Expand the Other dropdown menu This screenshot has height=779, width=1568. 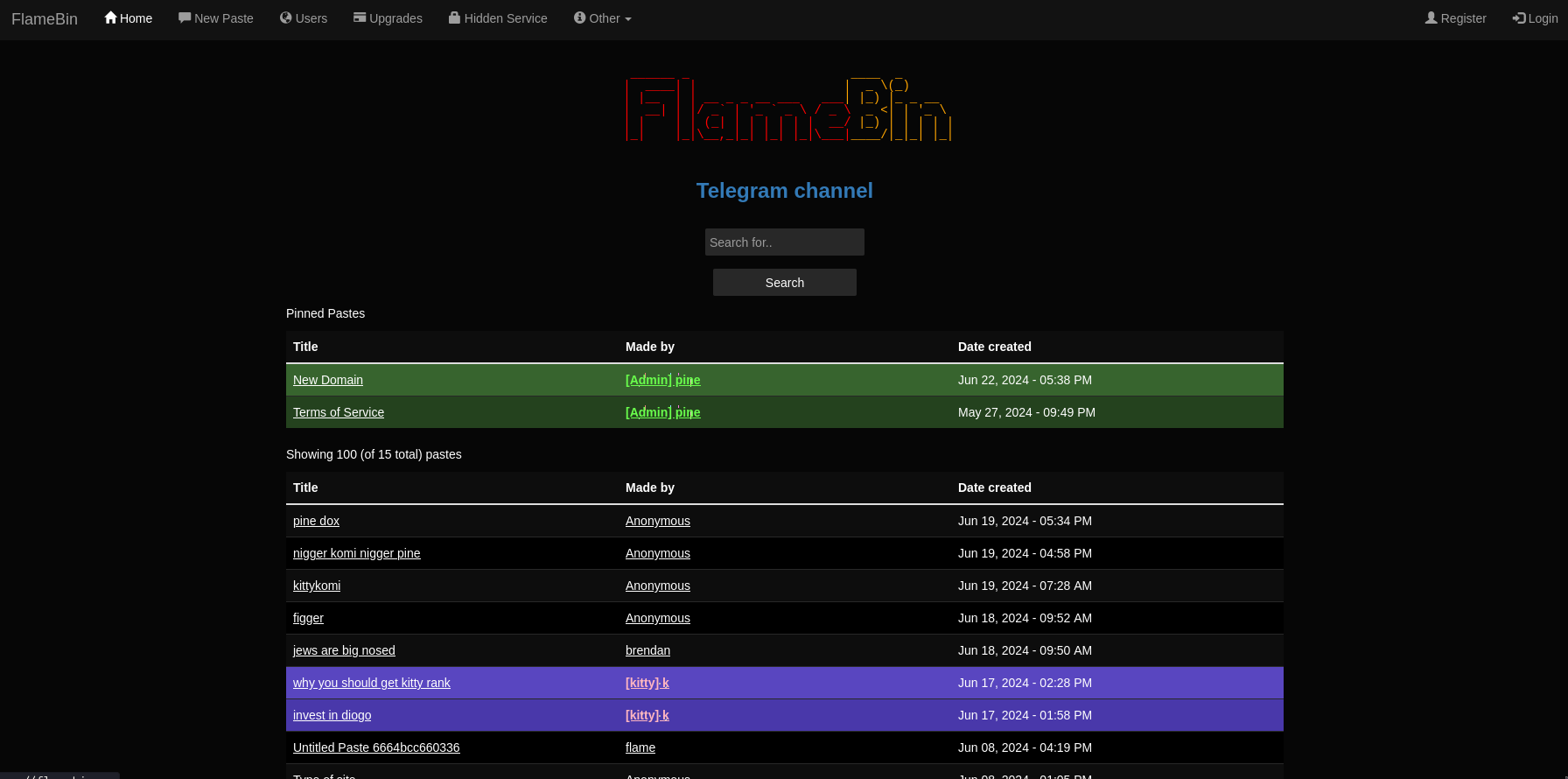tap(603, 18)
